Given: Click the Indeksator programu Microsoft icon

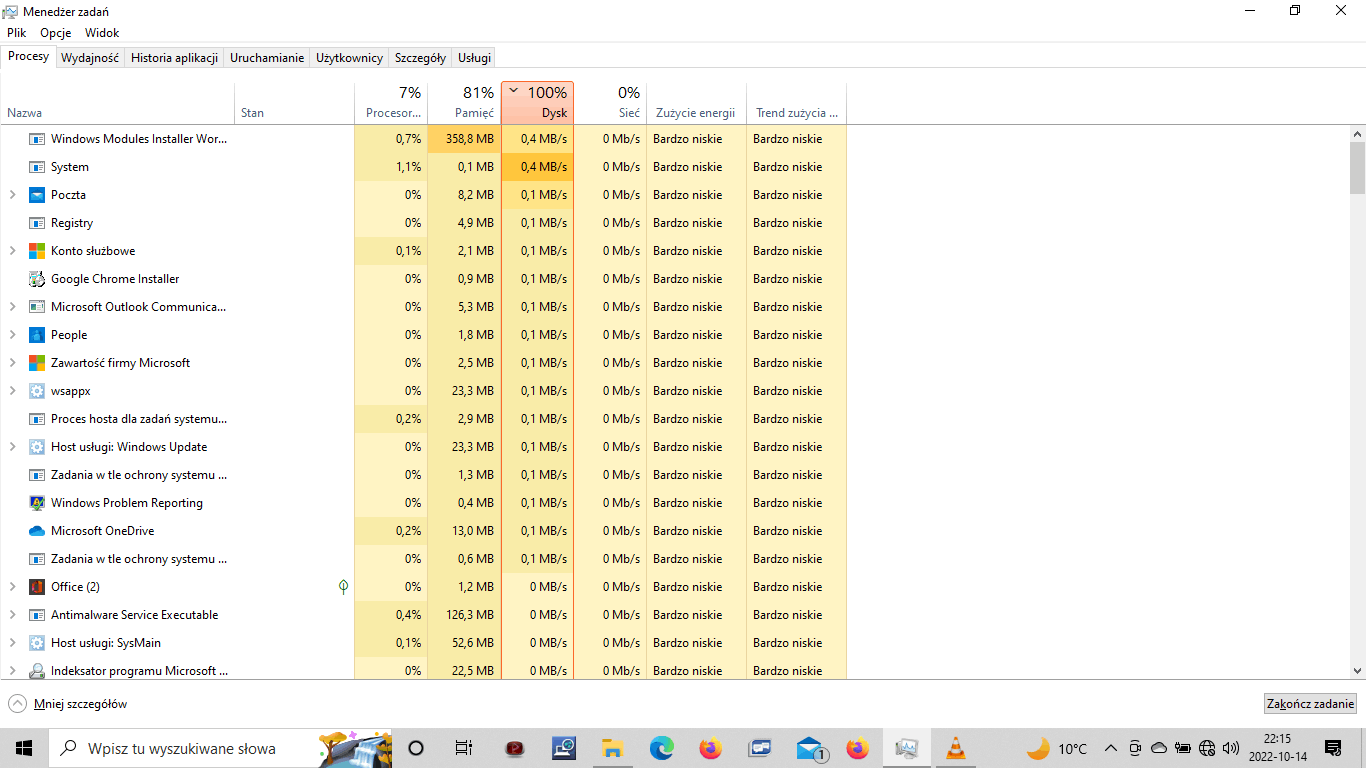Looking at the screenshot, I should pyautogui.click(x=37, y=671).
